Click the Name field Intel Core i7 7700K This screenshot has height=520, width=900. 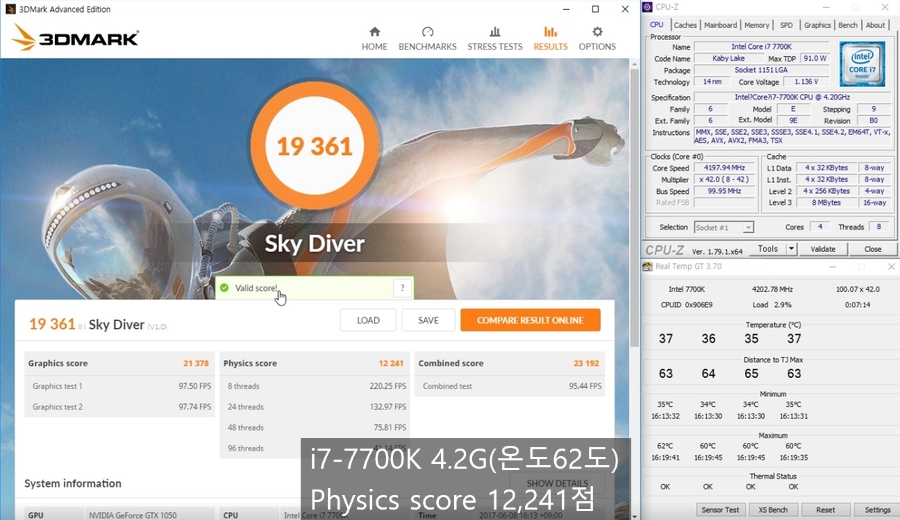[x=762, y=46]
